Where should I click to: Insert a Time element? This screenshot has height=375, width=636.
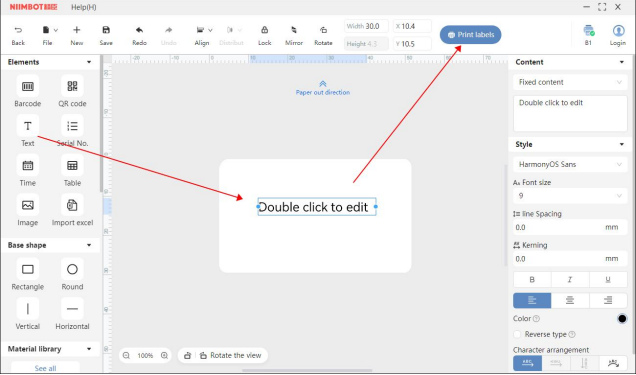coord(28,165)
